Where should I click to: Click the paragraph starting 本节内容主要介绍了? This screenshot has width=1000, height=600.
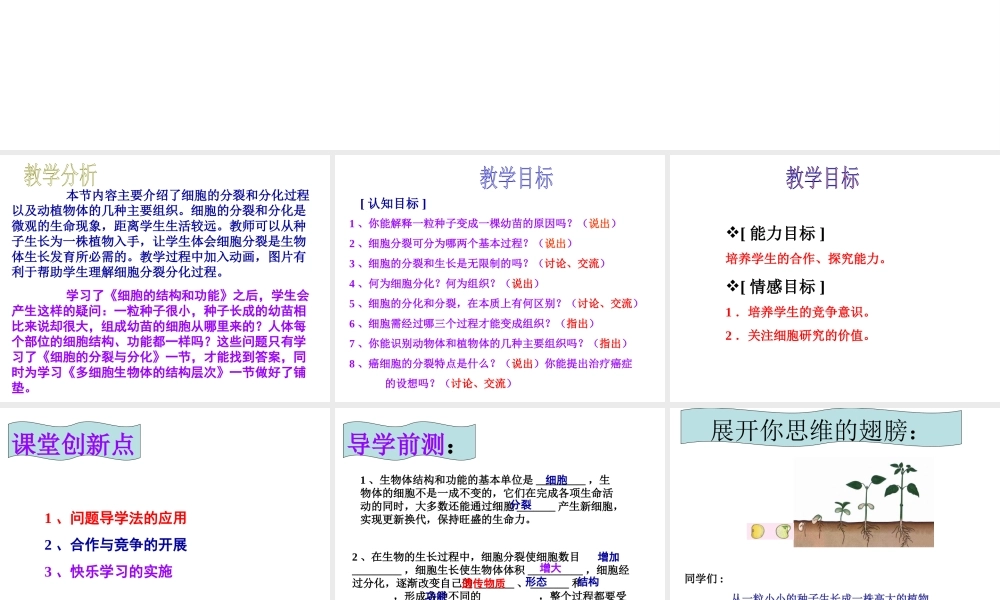pyautogui.click(x=160, y=234)
